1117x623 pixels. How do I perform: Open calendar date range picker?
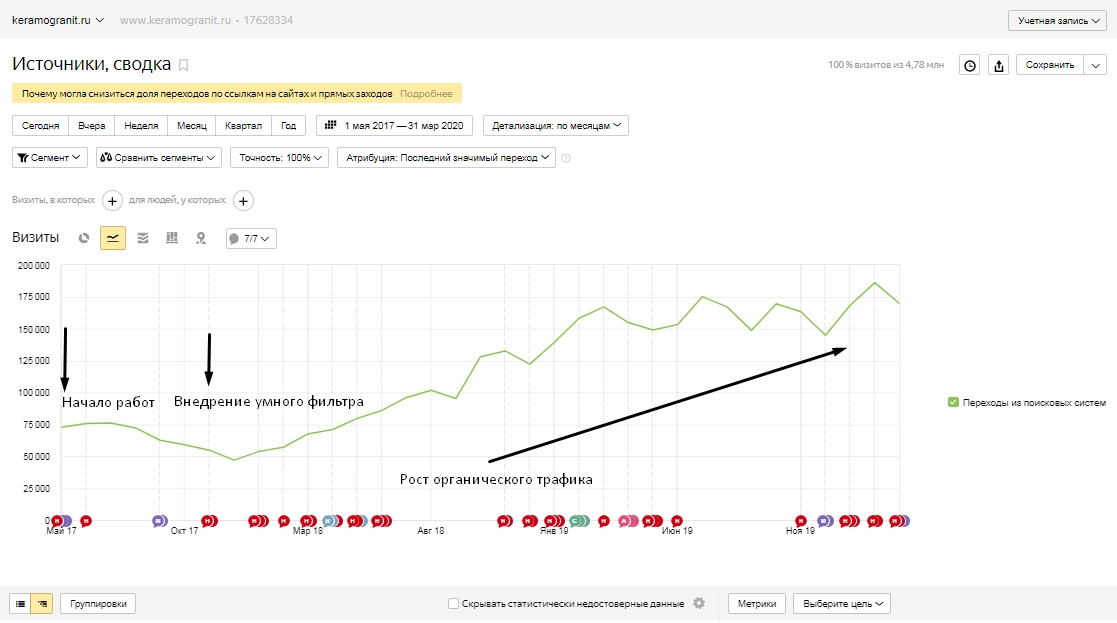coord(394,125)
